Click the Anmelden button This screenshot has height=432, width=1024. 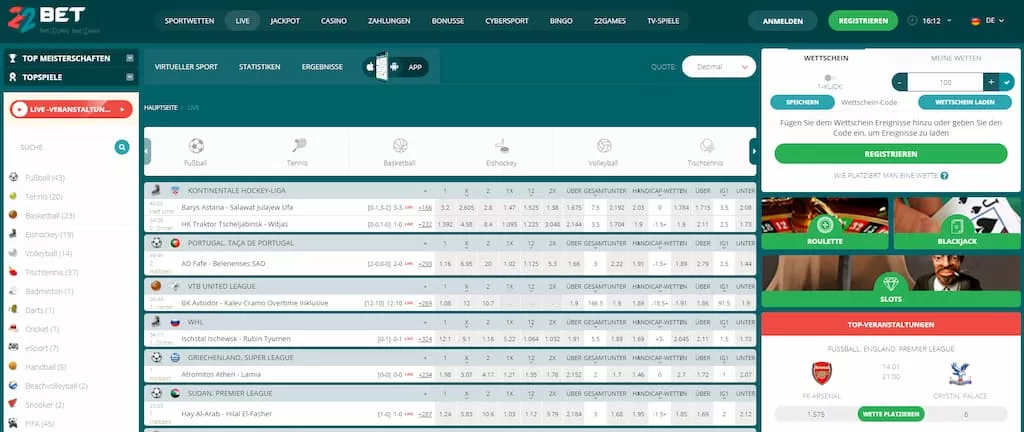coord(783,21)
